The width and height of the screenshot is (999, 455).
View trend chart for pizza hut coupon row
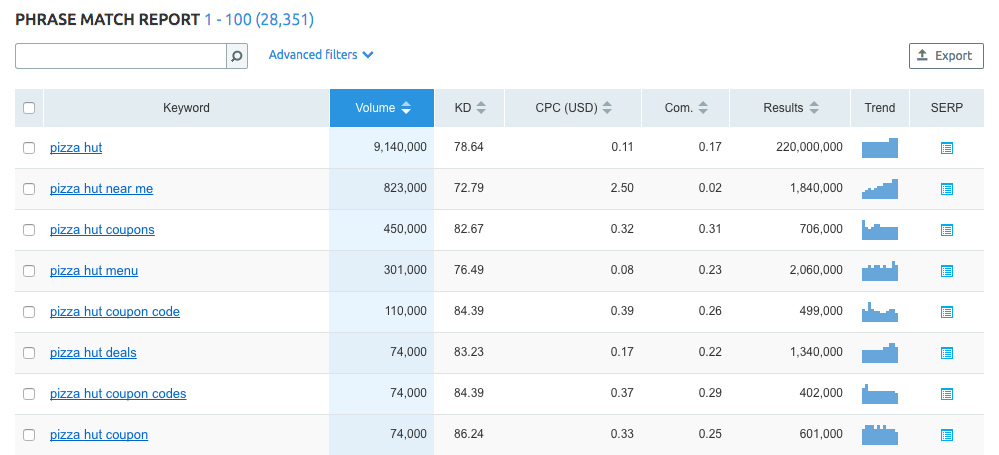coord(880,435)
